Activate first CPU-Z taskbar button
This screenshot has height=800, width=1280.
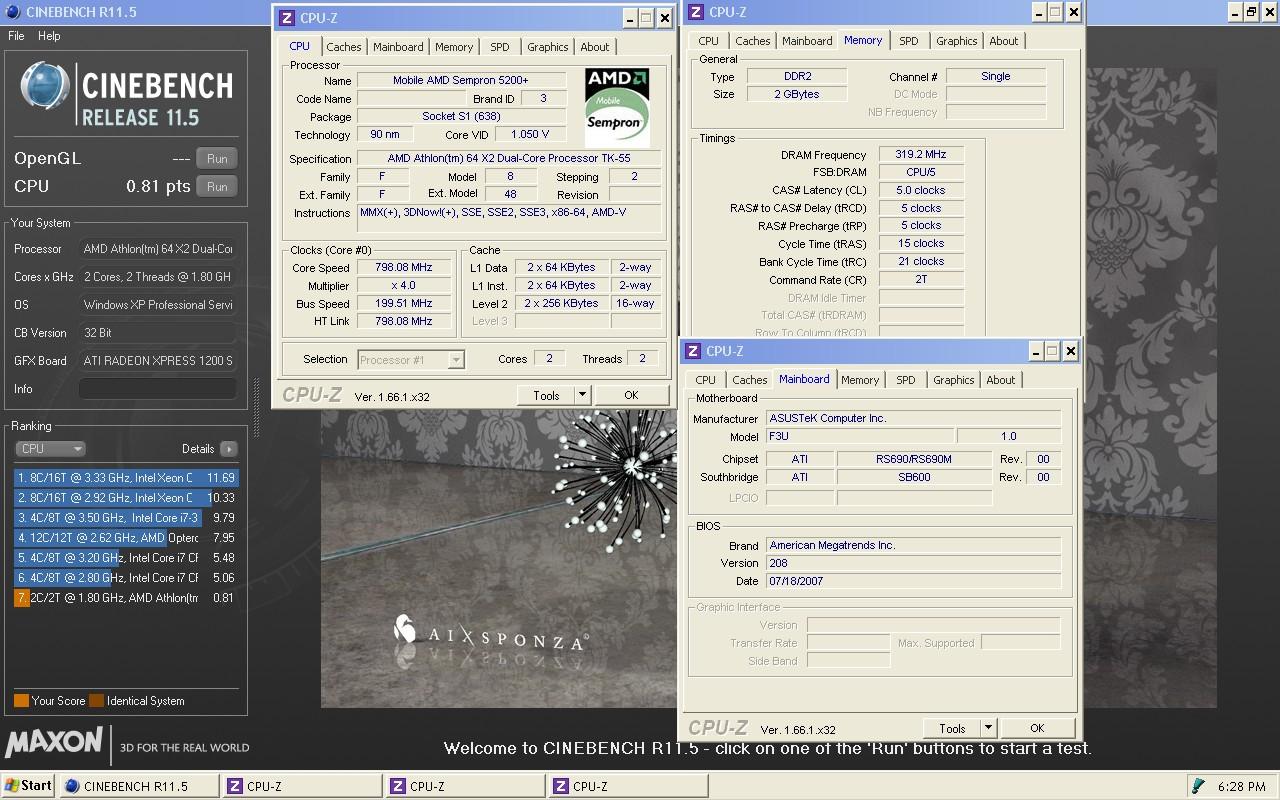pyautogui.click(x=302, y=786)
